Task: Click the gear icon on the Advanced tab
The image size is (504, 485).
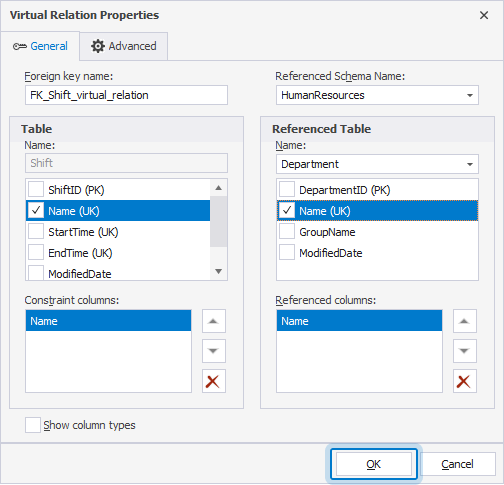Action: coord(98,46)
